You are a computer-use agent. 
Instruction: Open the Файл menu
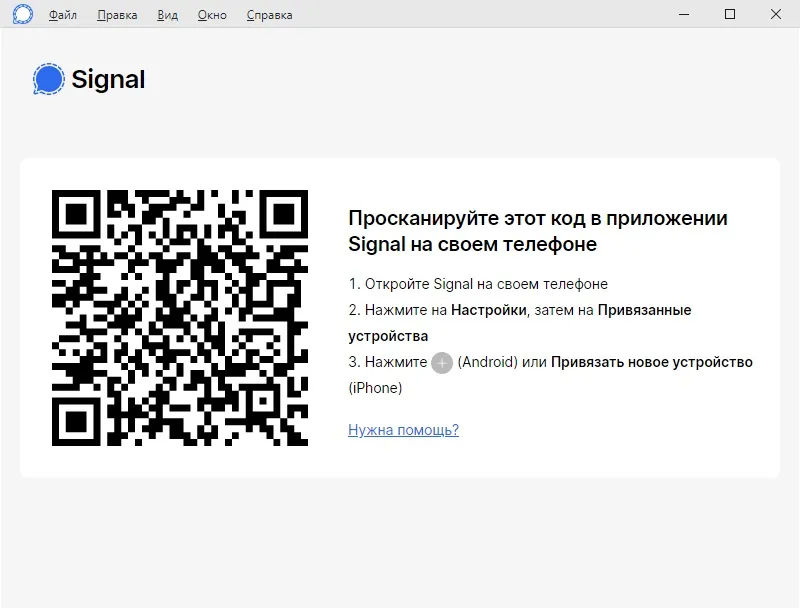[x=63, y=15]
